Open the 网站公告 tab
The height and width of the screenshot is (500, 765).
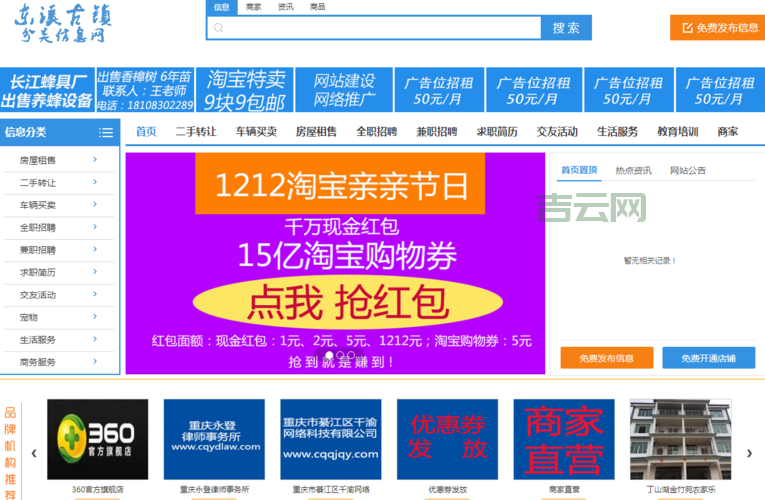click(688, 170)
